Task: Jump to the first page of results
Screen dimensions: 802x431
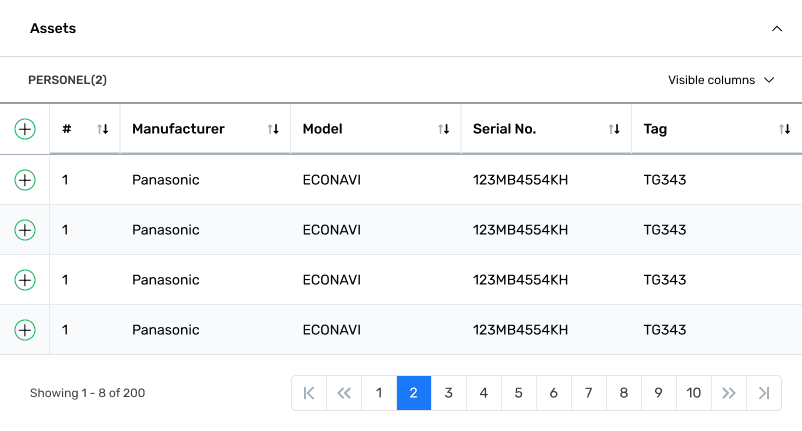Action: (x=309, y=393)
